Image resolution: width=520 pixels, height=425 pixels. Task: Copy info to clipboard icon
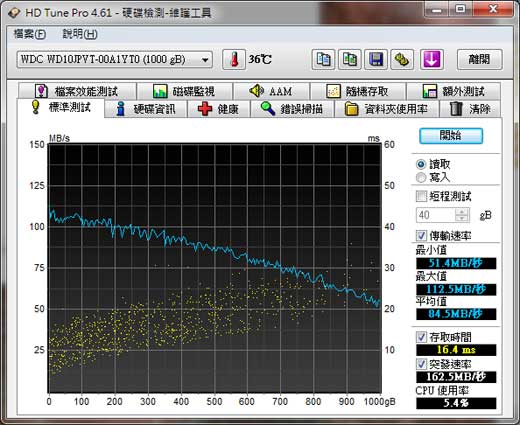[323, 59]
